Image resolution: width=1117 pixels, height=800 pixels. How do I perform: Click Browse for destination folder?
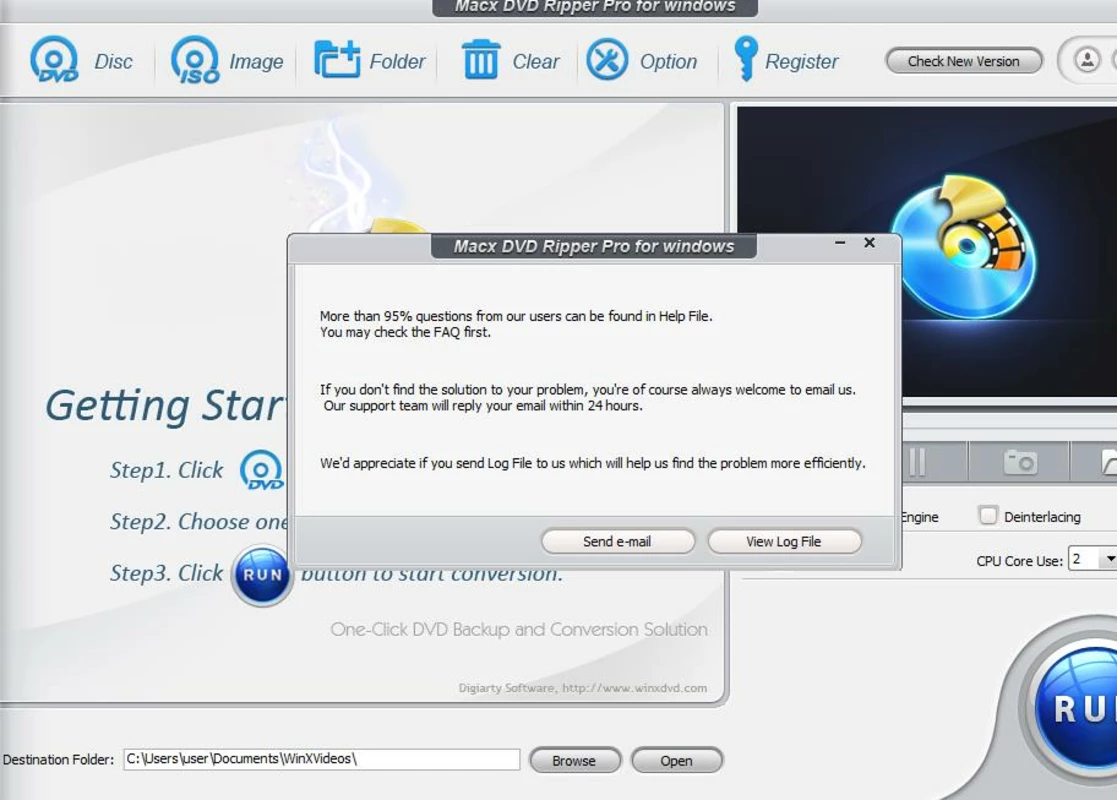(574, 760)
